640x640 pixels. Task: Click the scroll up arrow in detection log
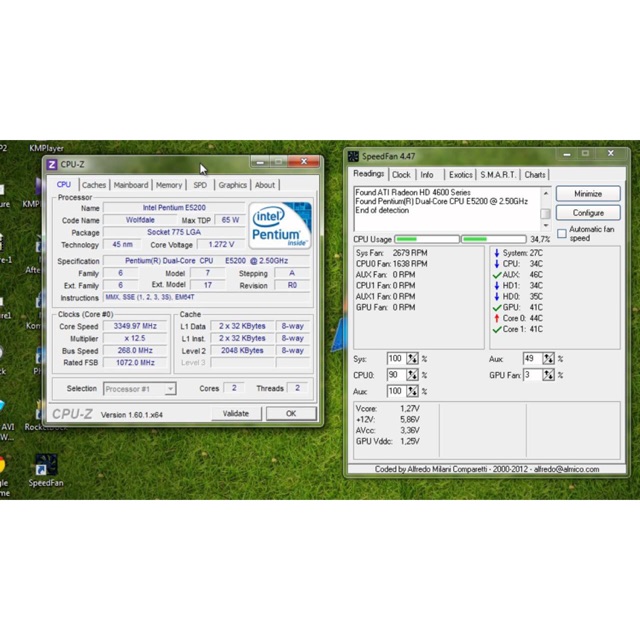[546, 193]
